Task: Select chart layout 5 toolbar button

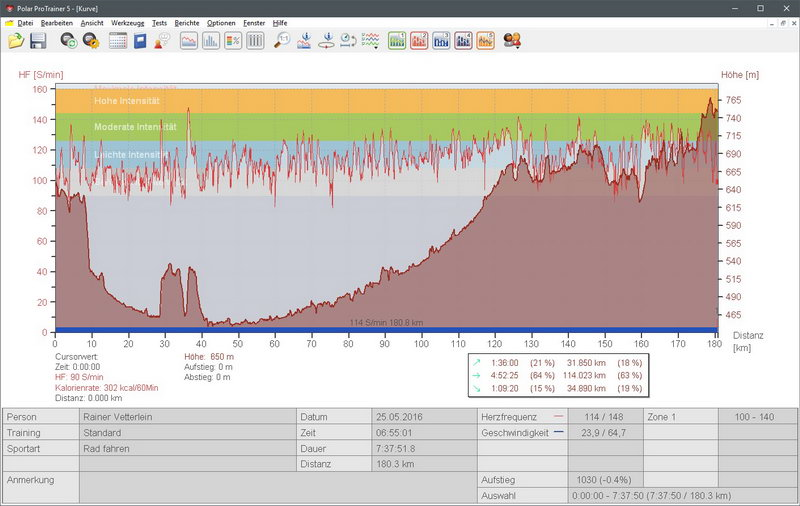Action: coord(485,41)
